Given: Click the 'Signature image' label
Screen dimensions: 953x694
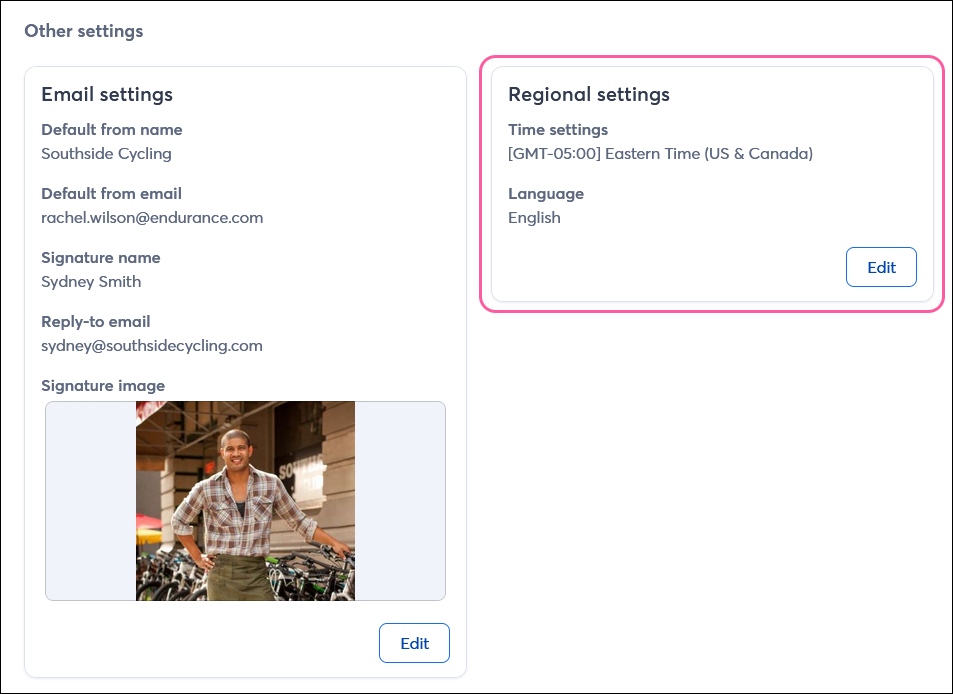Looking at the screenshot, I should 103,386.
